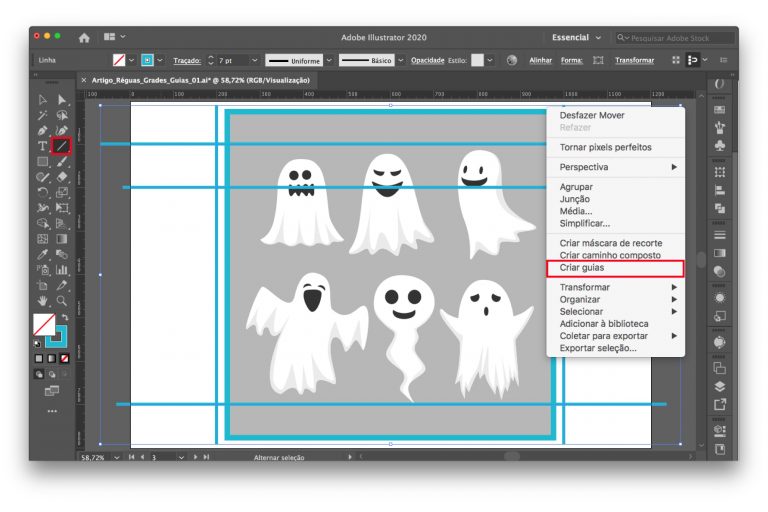Screen dimensions: 768x512
Task: Select the Pen tool
Action: [43, 131]
